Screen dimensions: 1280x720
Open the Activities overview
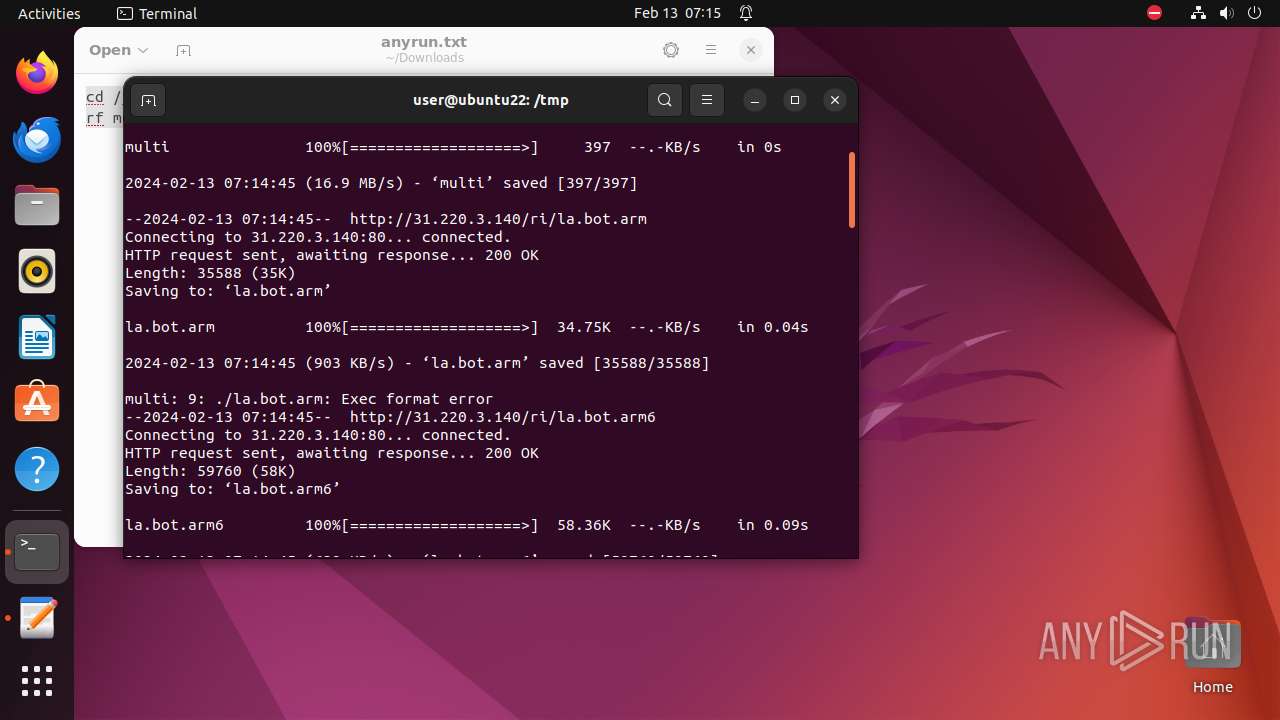coord(49,13)
